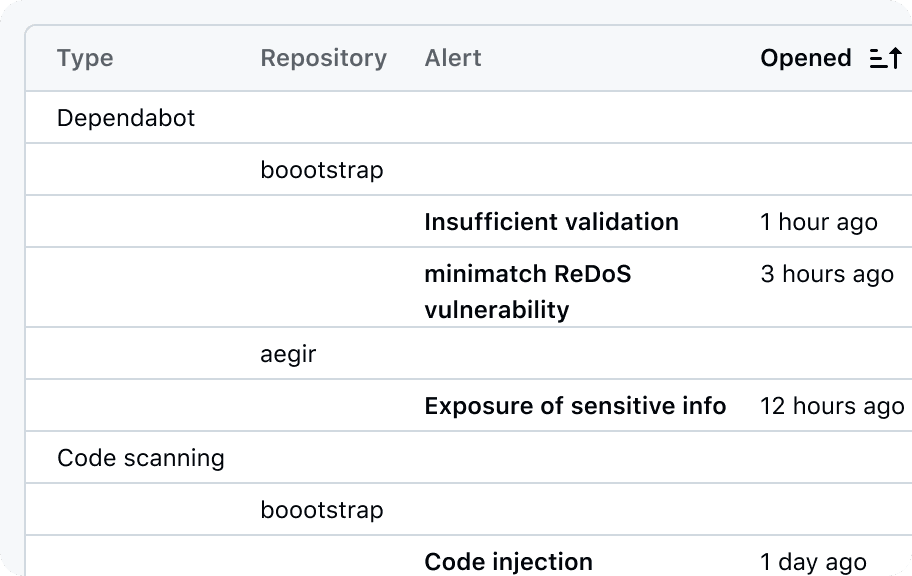
Task: Click the '3 hours ago' timestamp
Action: click(x=826, y=274)
